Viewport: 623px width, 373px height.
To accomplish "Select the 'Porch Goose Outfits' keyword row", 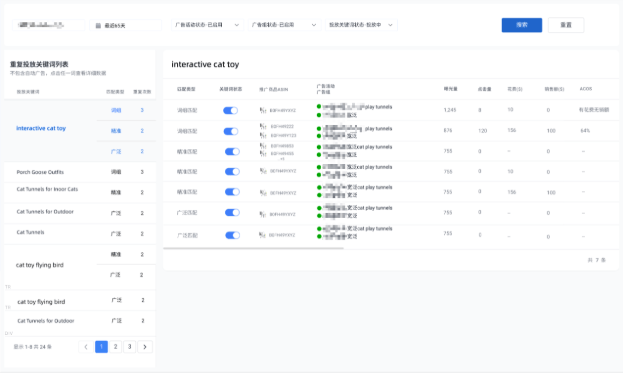I will click(80, 172).
